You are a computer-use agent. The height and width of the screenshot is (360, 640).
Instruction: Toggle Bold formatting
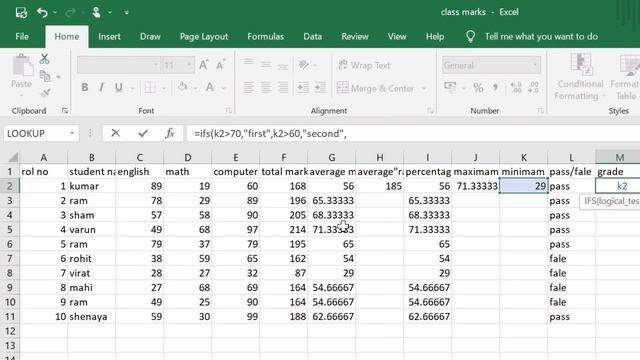pyautogui.click(x=84, y=87)
